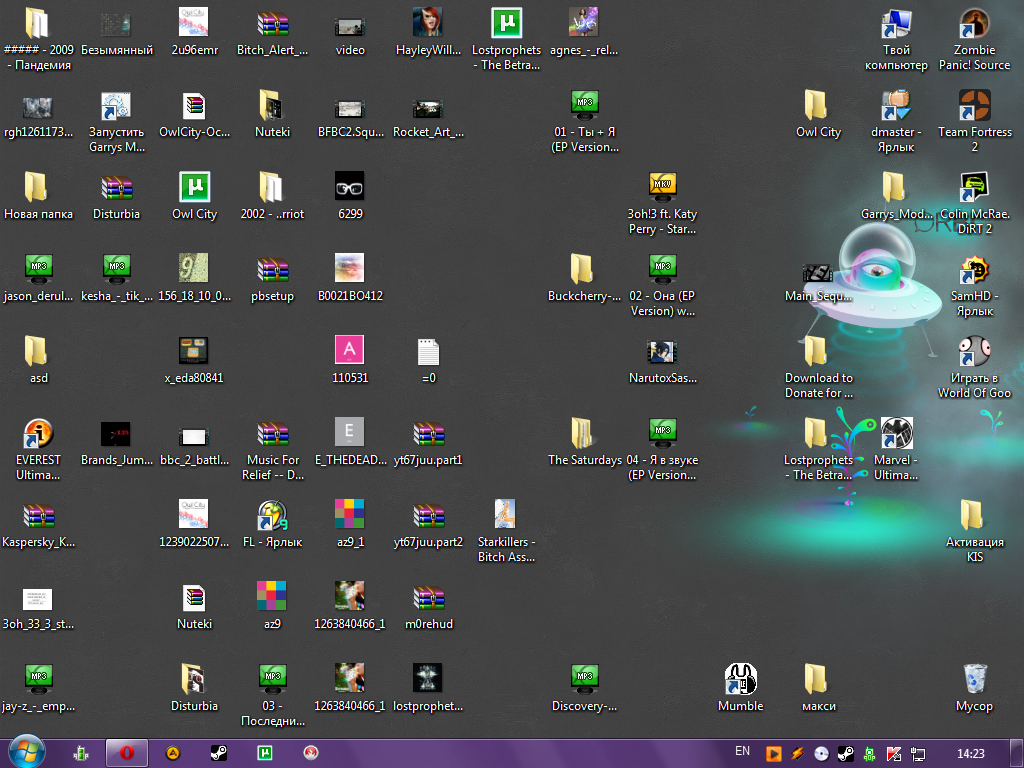Screen dimensions: 1024x768
Task: Open the Steam icon in the taskbar
Action: pyautogui.click(x=218, y=753)
